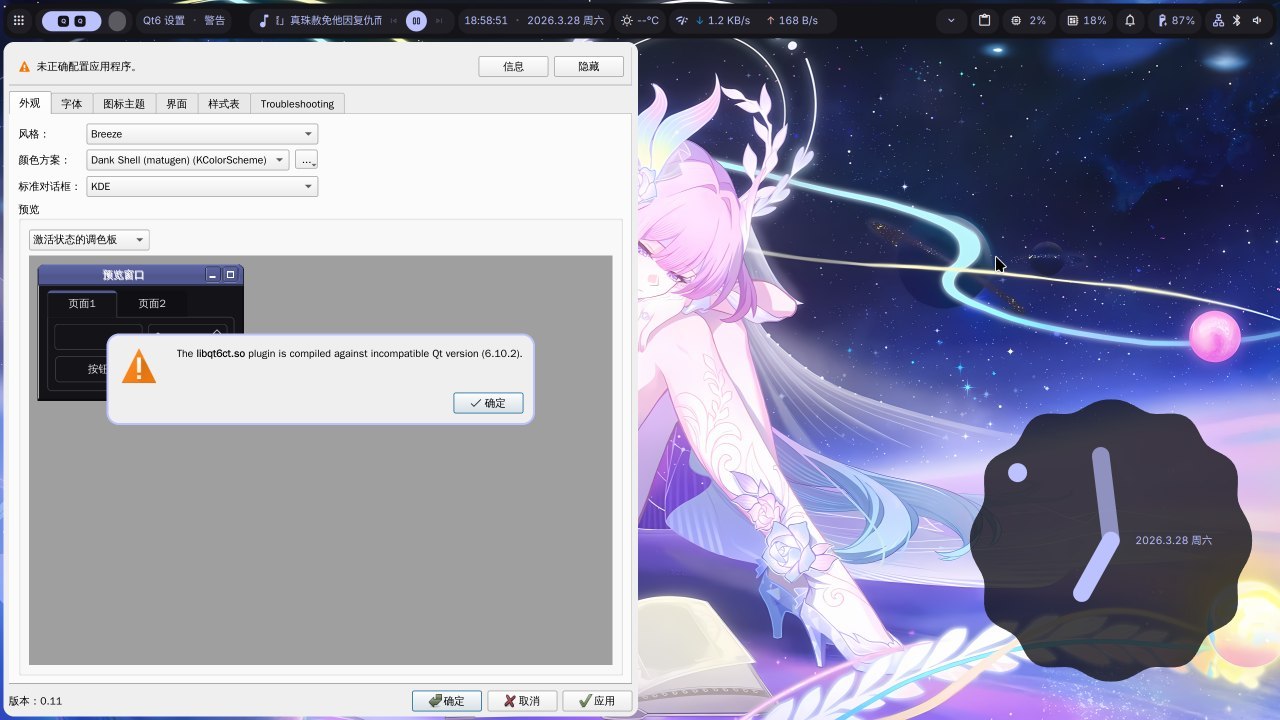Open the 风格 Breeze style dropdown

202,134
